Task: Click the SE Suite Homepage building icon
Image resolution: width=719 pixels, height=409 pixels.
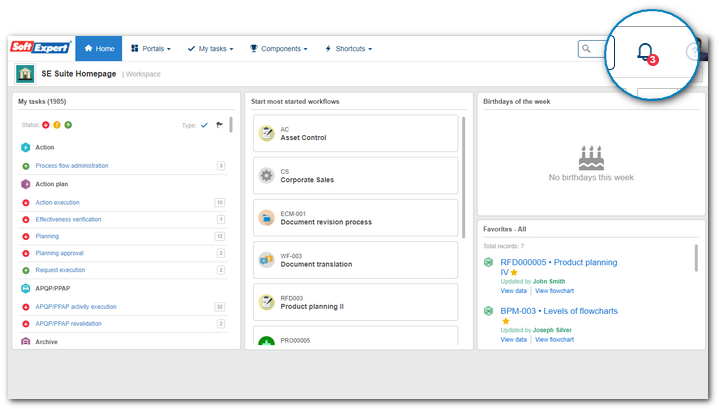Action: [x=25, y=74]
